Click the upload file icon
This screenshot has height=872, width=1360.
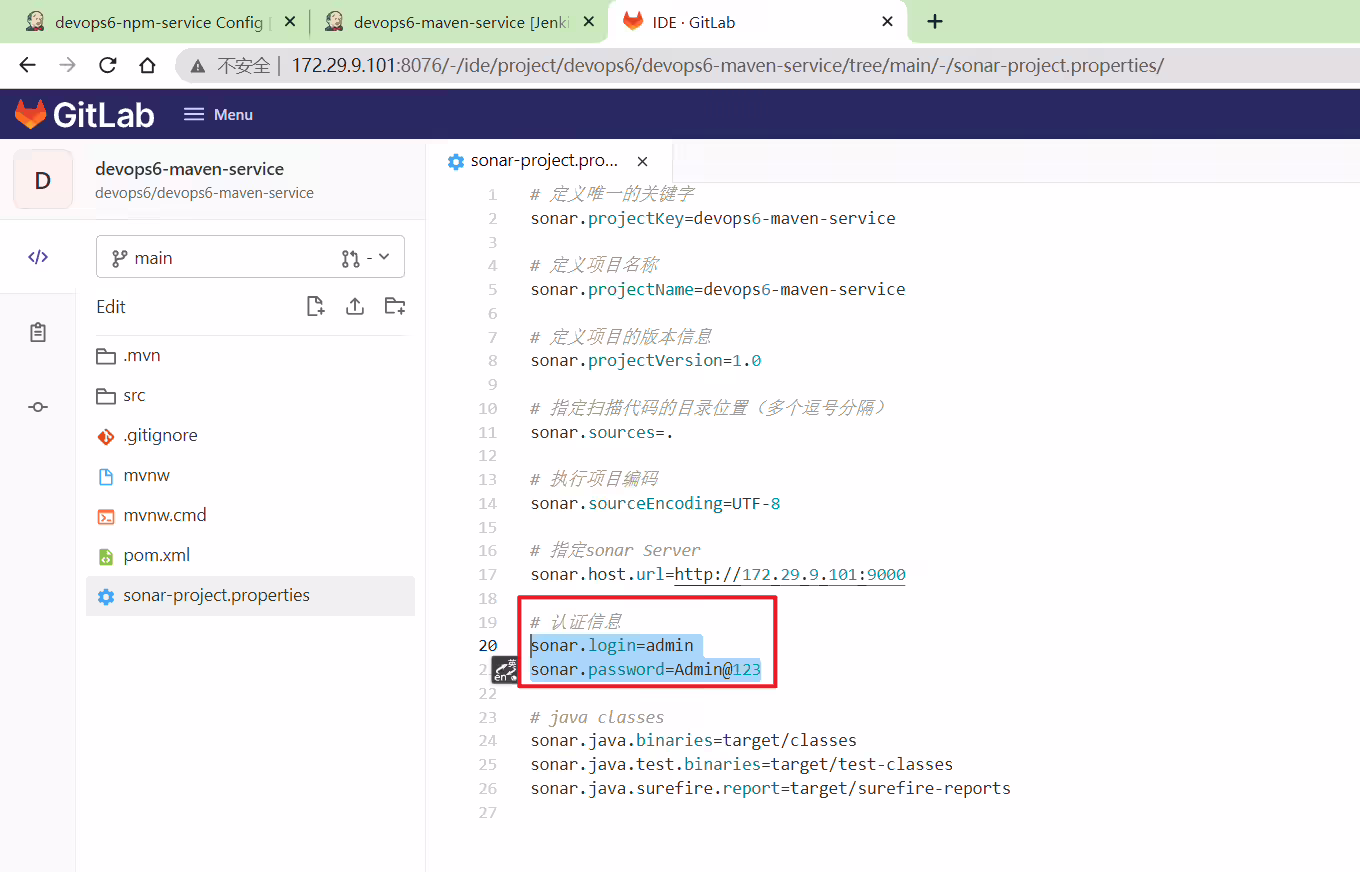point(355,306)
